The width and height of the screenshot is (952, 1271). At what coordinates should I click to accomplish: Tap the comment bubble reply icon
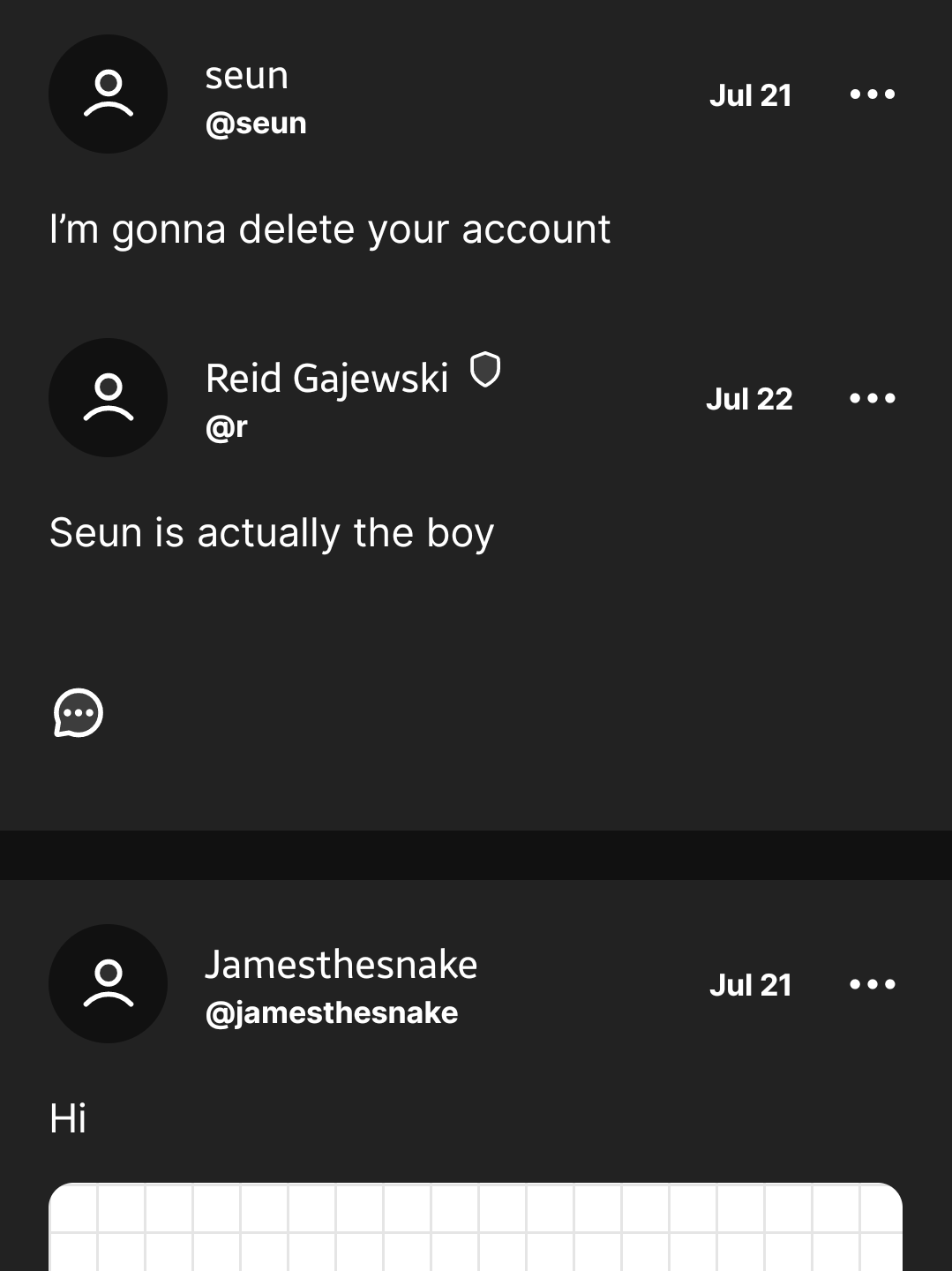pos(79,712)
